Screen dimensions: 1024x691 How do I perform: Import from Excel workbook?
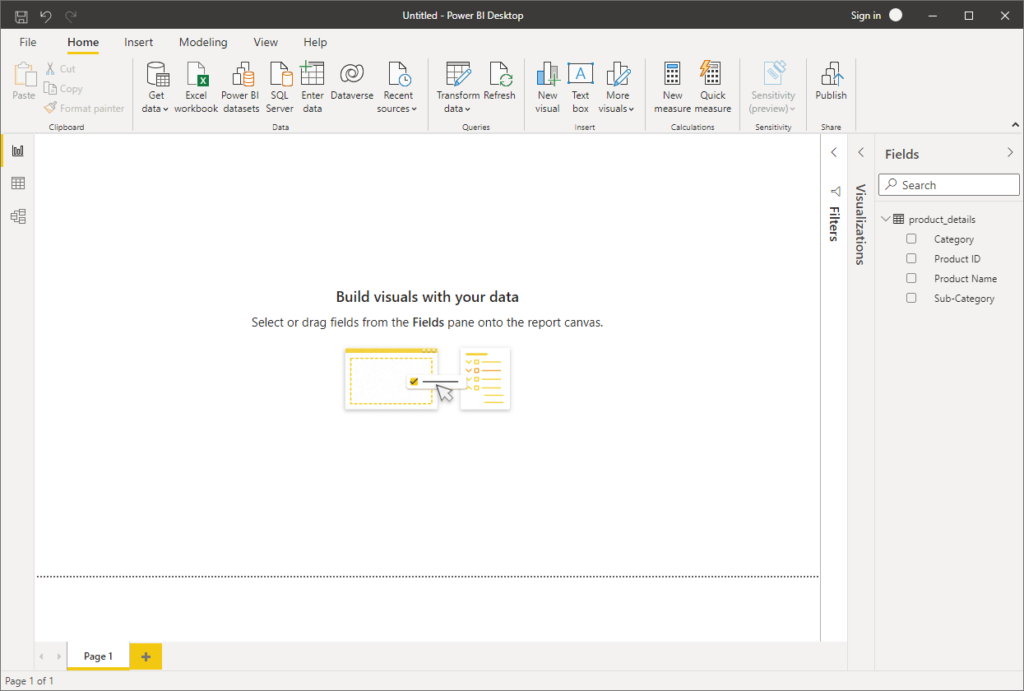196,88
